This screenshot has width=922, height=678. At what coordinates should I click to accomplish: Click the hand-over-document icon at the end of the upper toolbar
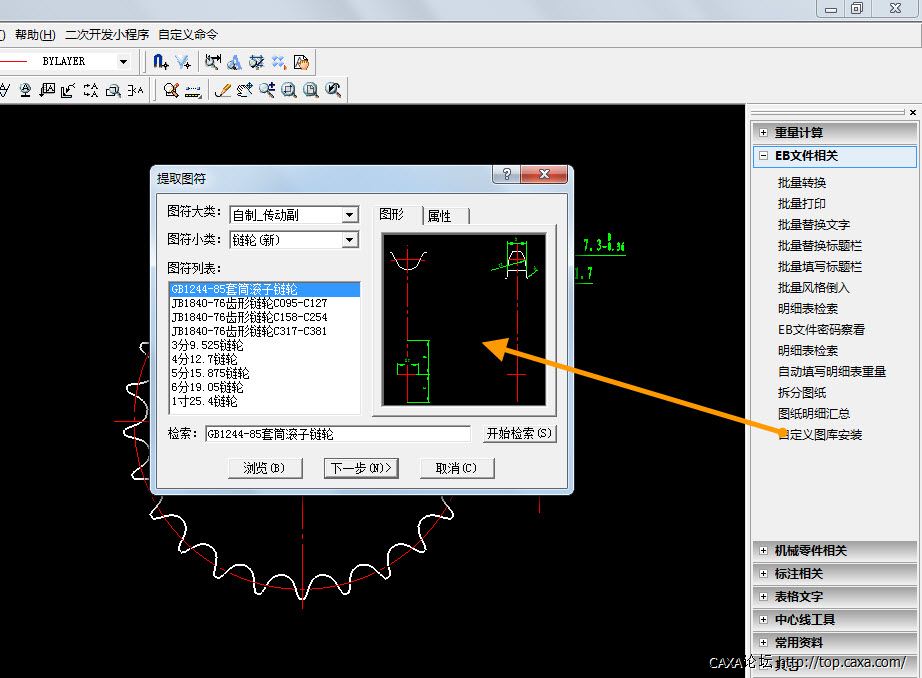pyautogui.click(x=301, y=62)
